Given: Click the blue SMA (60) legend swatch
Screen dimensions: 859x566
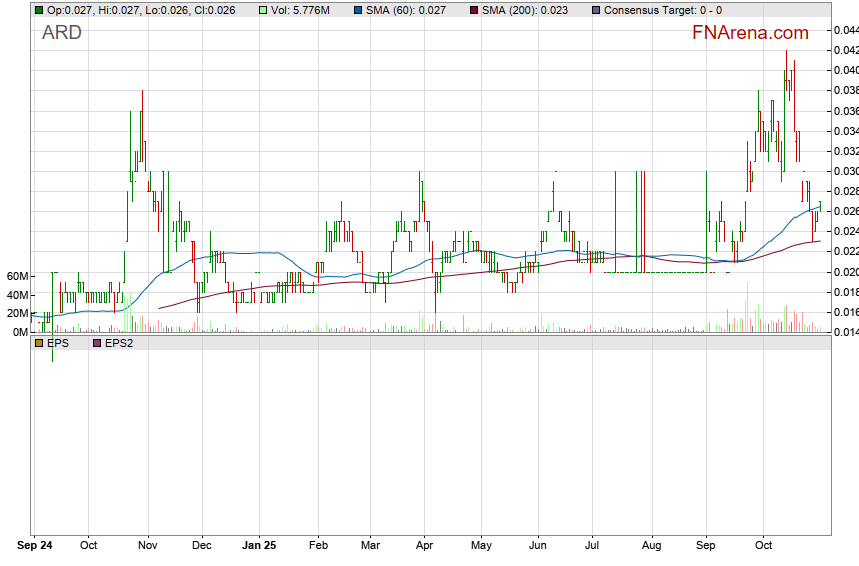Looking at the screenshot, I should coord(358,10).
